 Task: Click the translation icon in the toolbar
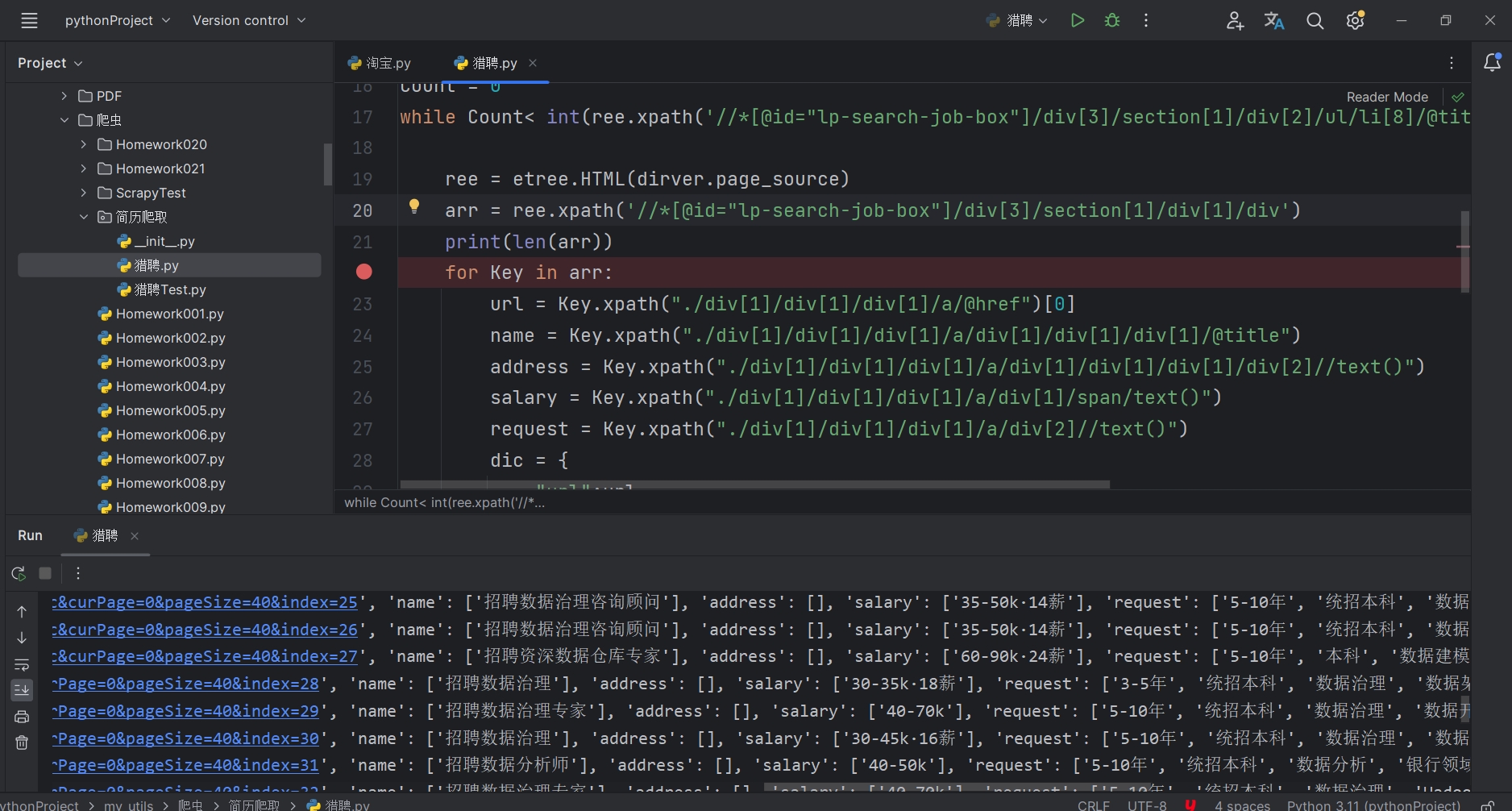point(1274,21)
